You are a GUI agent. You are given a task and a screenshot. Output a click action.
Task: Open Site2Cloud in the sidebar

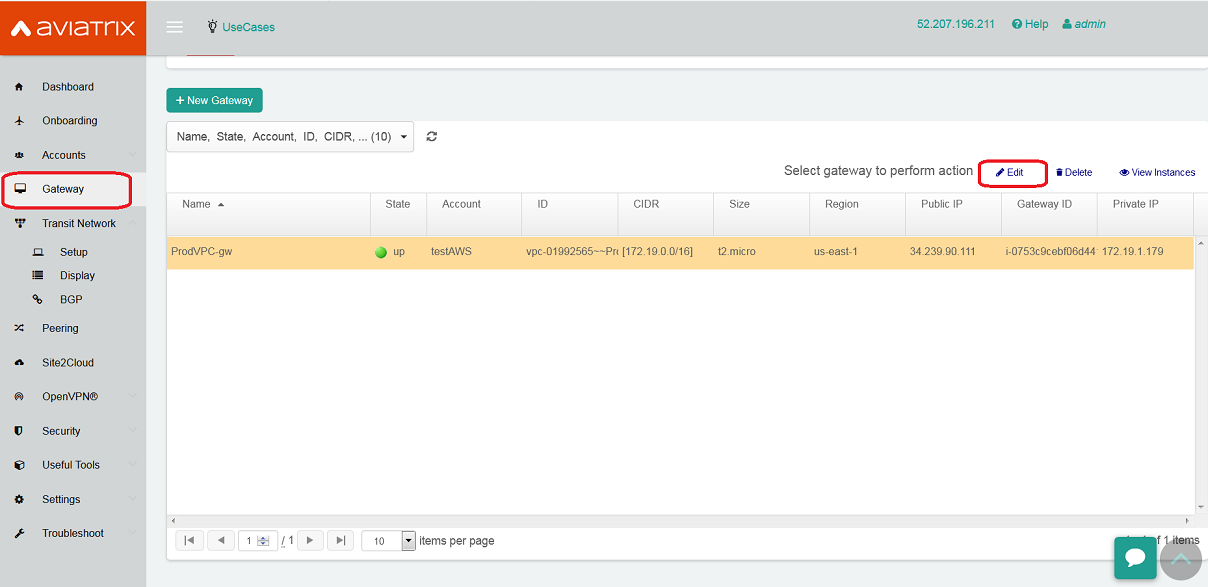click(68, 363)
